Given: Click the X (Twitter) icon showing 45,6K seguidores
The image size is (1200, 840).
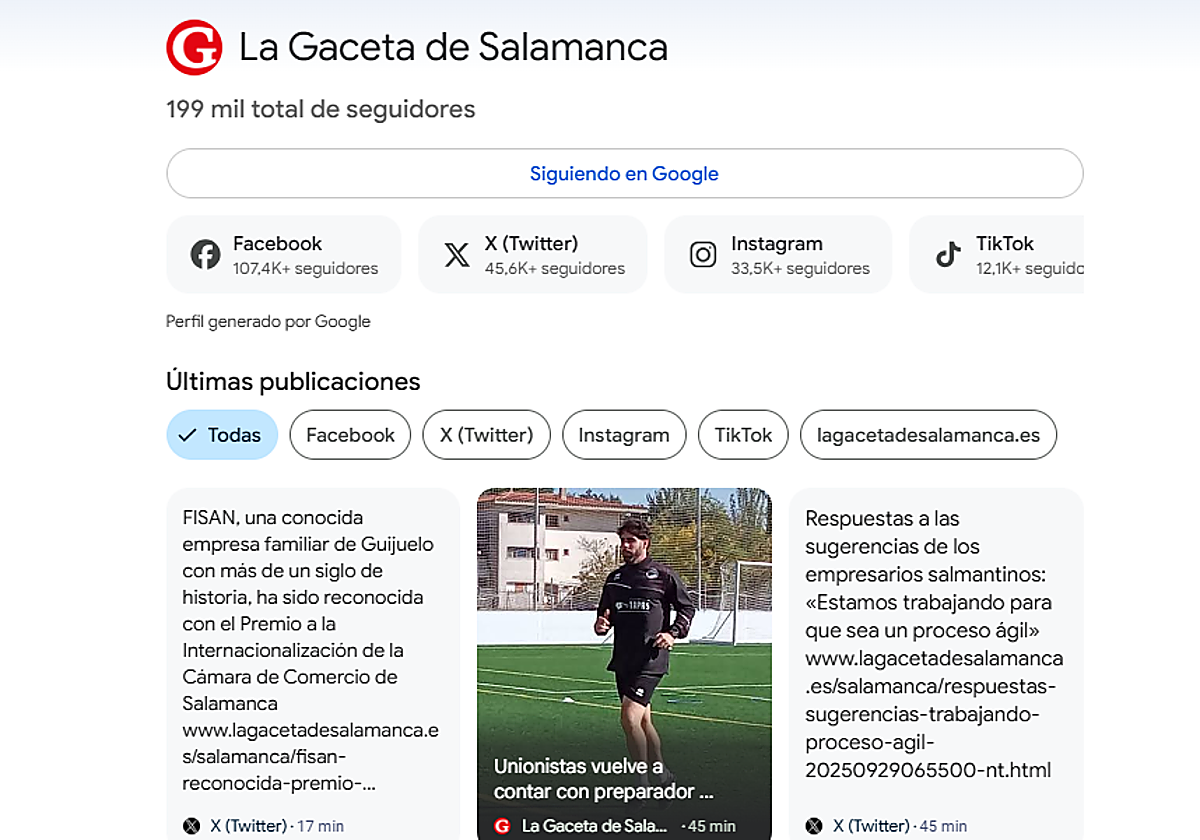Looking at the screenshot, I should pyautogui.click(x=457, y=254).
